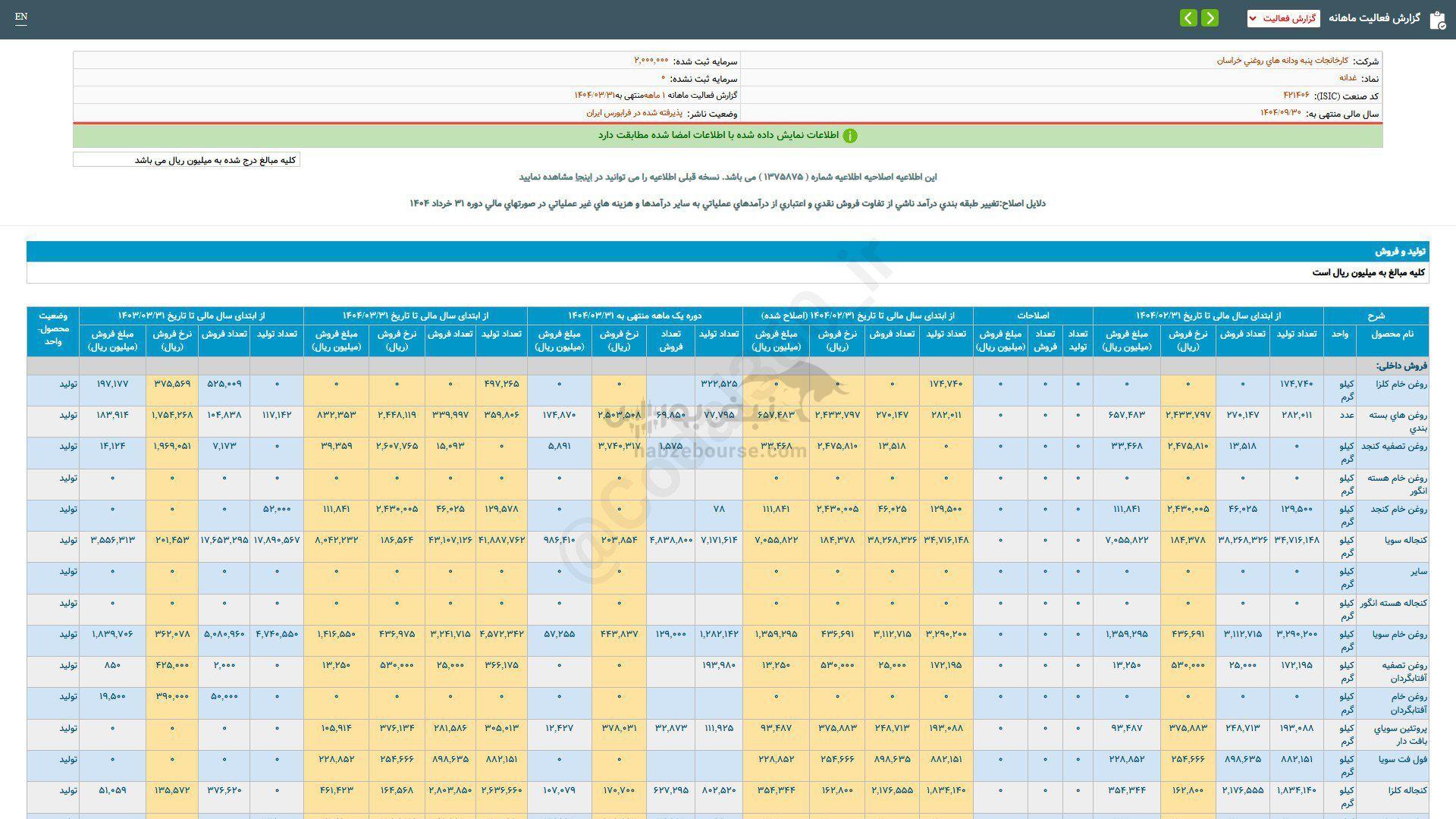Click the green left arrow navigation button

(x=1188, y=18)
